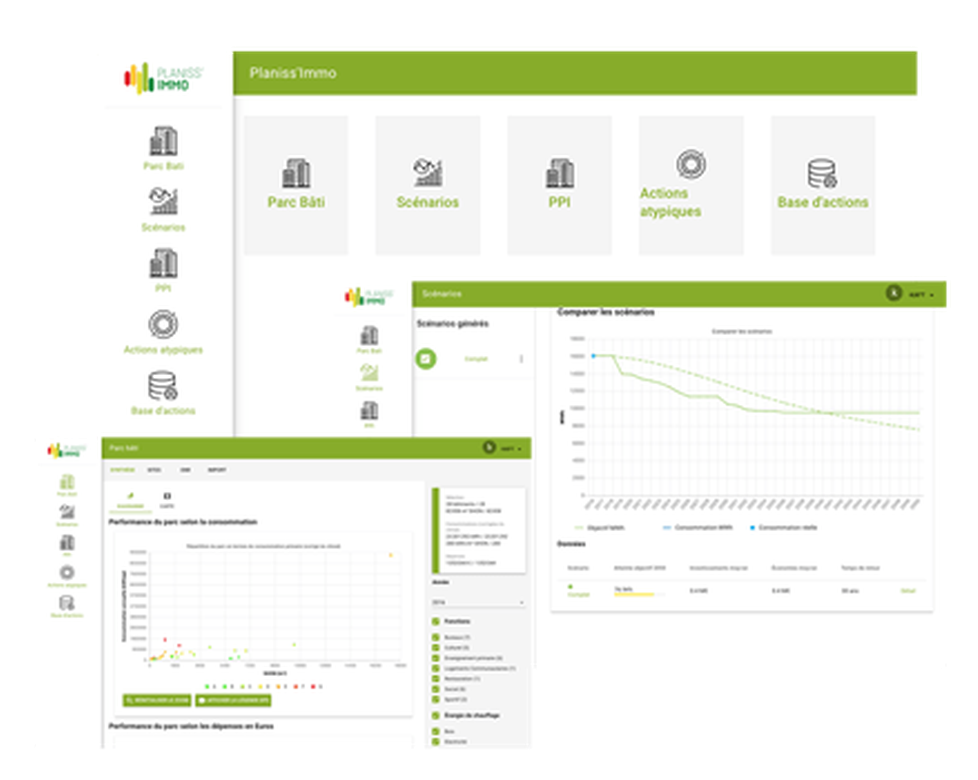
Task: Click Réinitialiser le zoom button
Action: click(x=157, y=700)
